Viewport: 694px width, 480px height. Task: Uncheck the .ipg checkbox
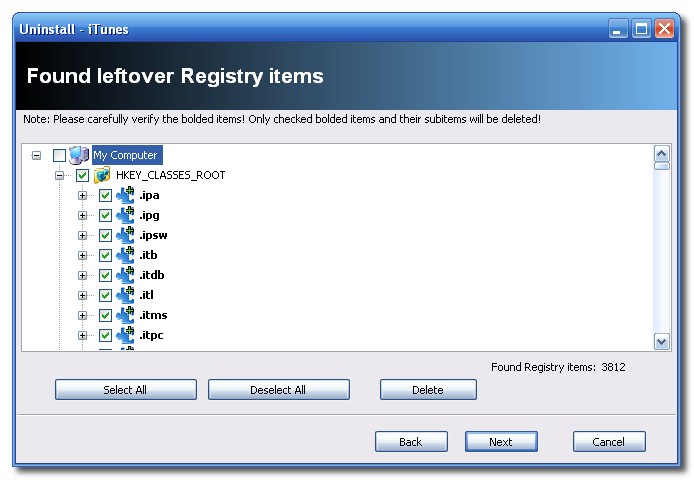(x=105, y=215)
